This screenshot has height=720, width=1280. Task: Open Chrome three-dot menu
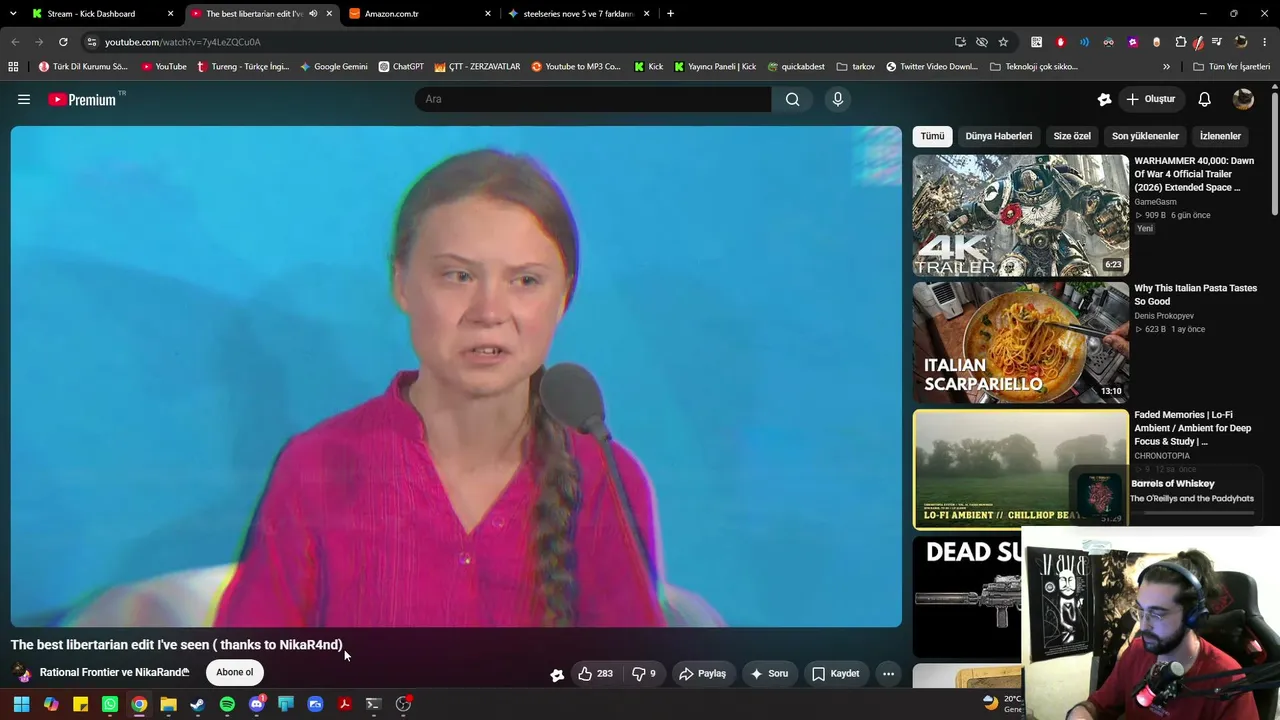coord(1266,42)
